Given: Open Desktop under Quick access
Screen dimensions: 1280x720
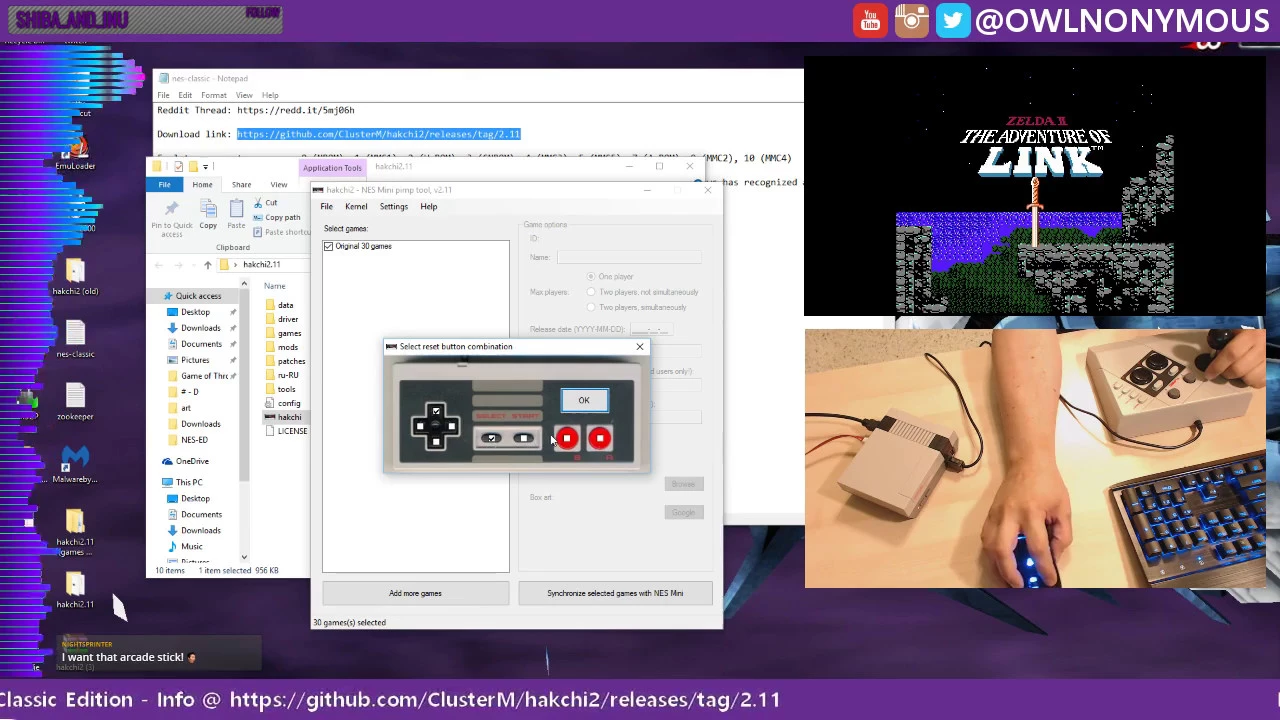Looking at the screenshot, I should click(195, 312).
